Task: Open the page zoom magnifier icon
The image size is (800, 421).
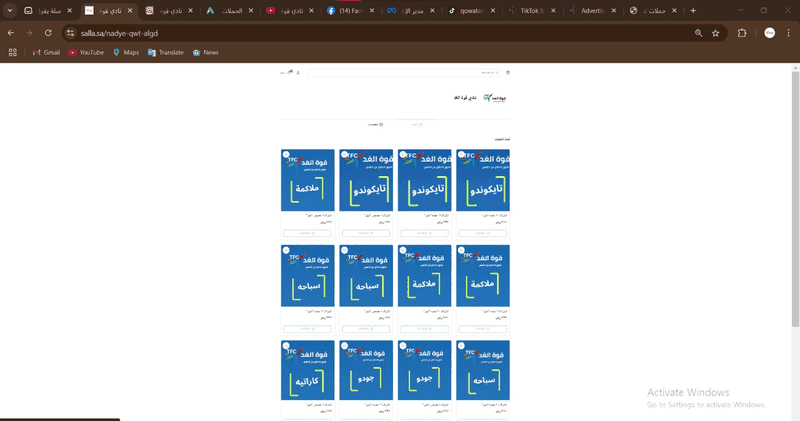Action: (698, 33)
